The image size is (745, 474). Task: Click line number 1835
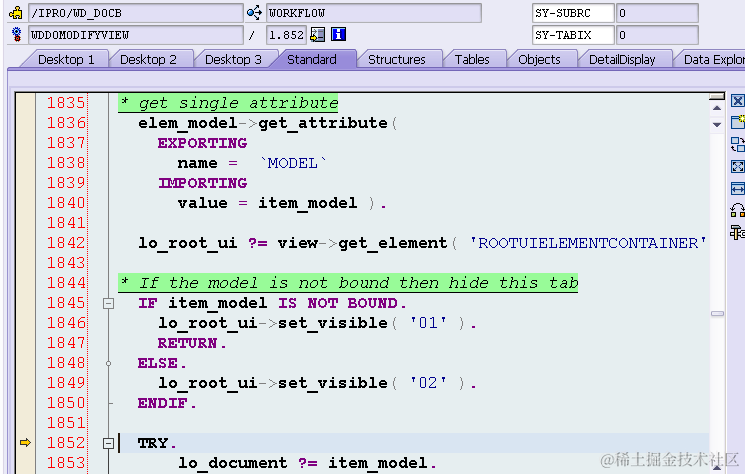pos(66,103)
